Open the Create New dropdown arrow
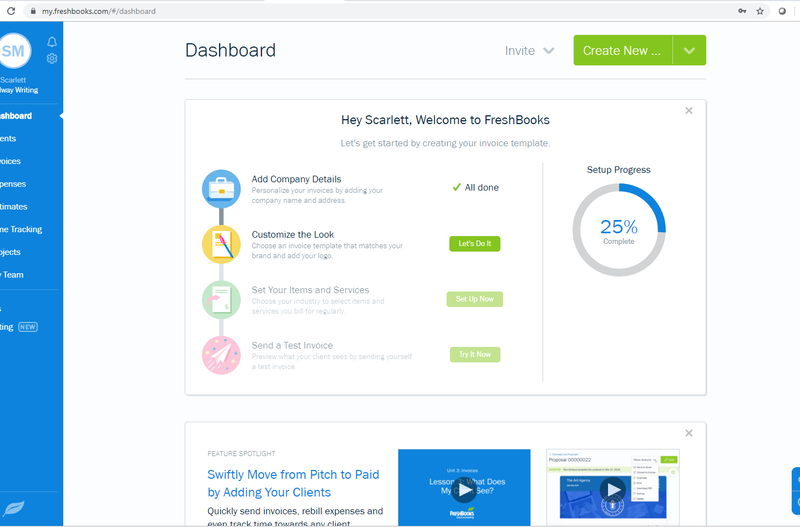The image size is (800, 527). coord(689,51)
